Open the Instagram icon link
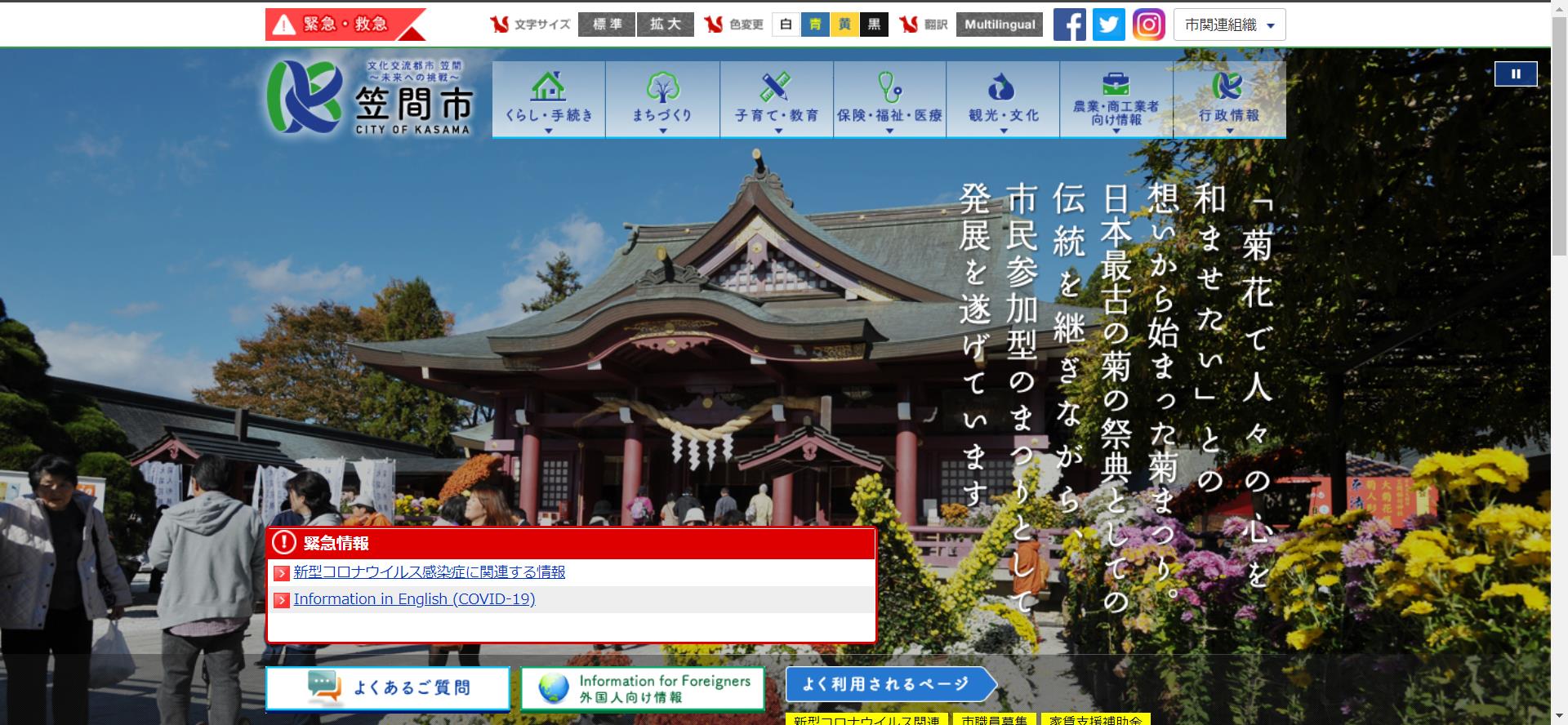 point(1147,24)
